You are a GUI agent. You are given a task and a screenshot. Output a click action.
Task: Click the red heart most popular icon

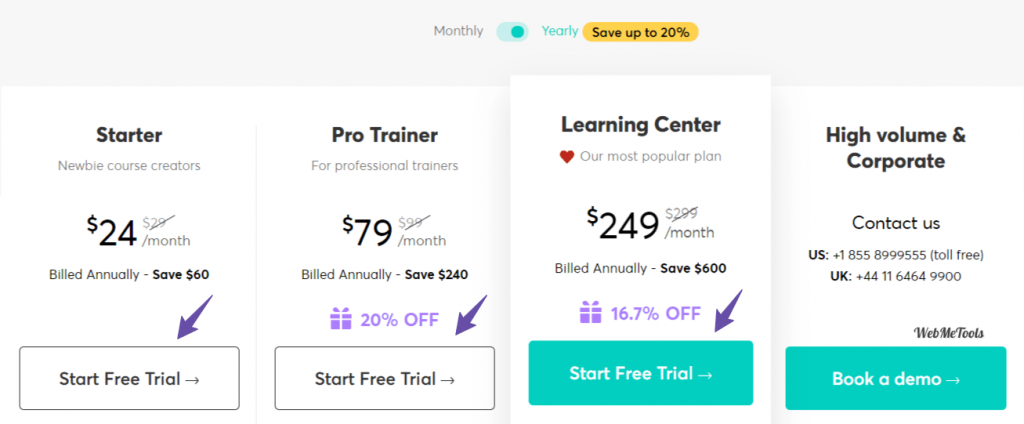[567, 157]
